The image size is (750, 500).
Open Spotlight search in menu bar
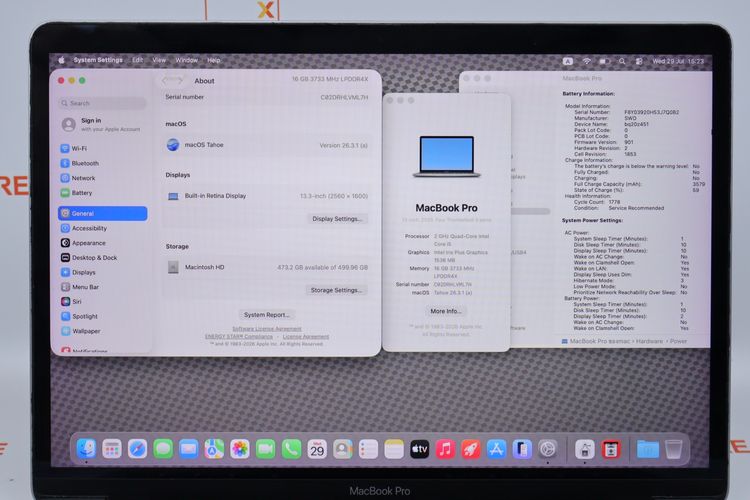click(622, 61)
